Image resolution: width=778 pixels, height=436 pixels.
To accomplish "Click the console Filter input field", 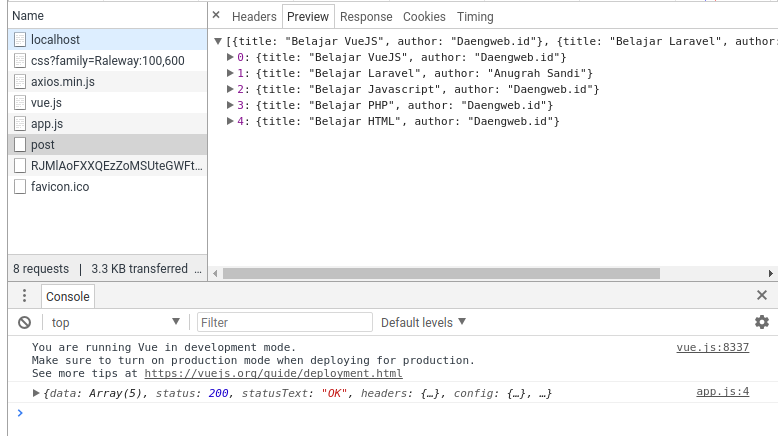I will [284, 322].
